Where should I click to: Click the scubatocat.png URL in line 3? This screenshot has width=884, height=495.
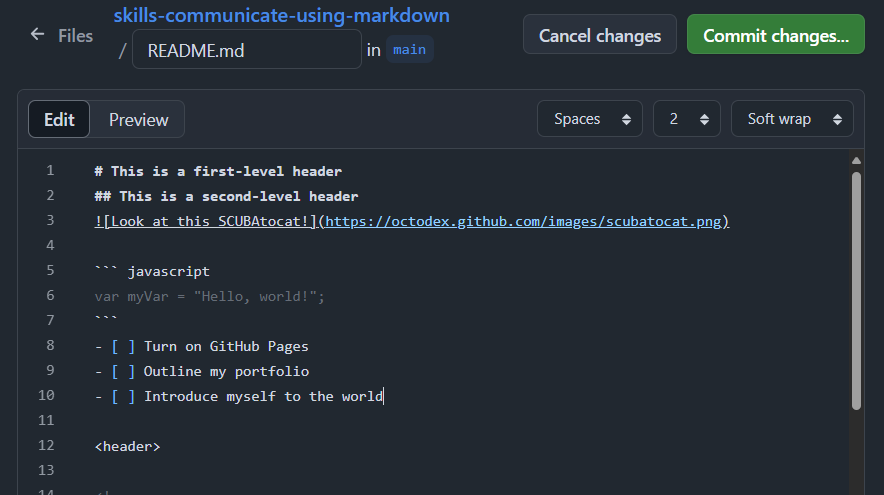point(523,222)
